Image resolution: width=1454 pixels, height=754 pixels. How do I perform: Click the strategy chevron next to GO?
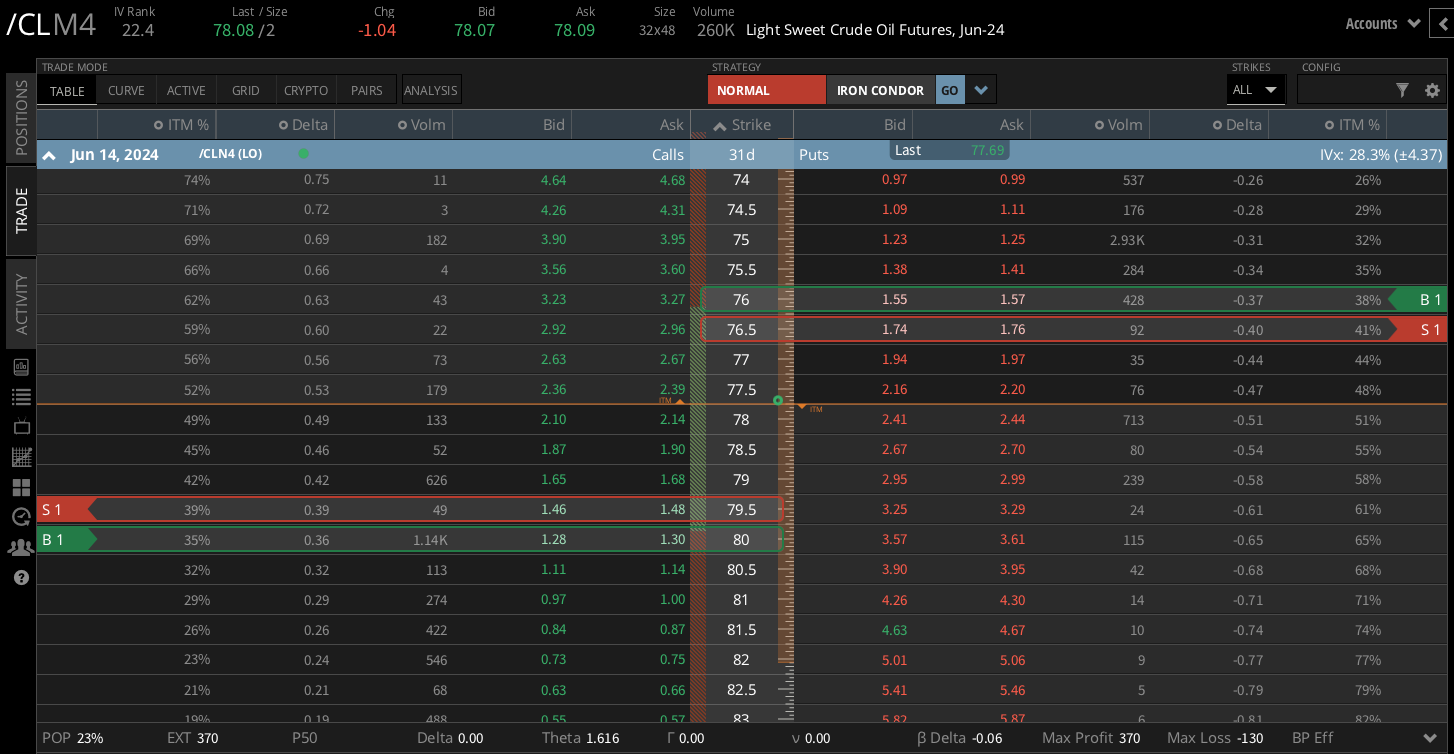980,89
